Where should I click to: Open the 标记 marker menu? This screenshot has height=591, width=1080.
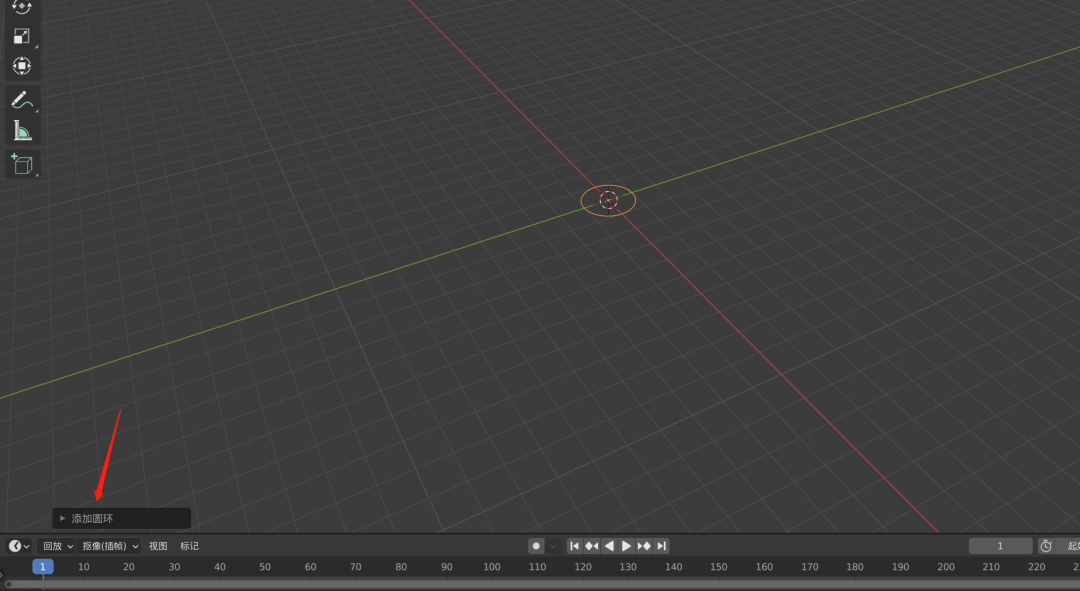(x=189, y=546)
